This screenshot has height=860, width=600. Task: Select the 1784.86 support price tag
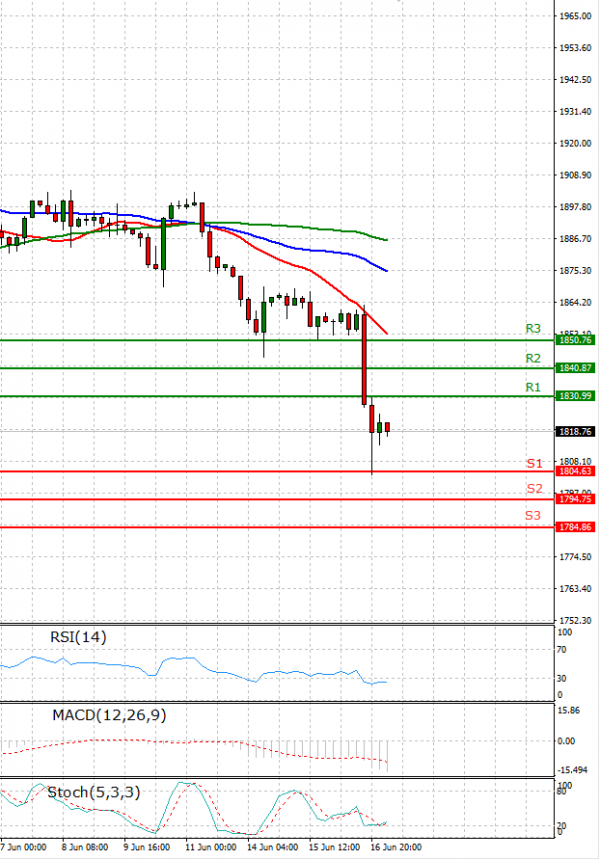(x=575, y=527)
